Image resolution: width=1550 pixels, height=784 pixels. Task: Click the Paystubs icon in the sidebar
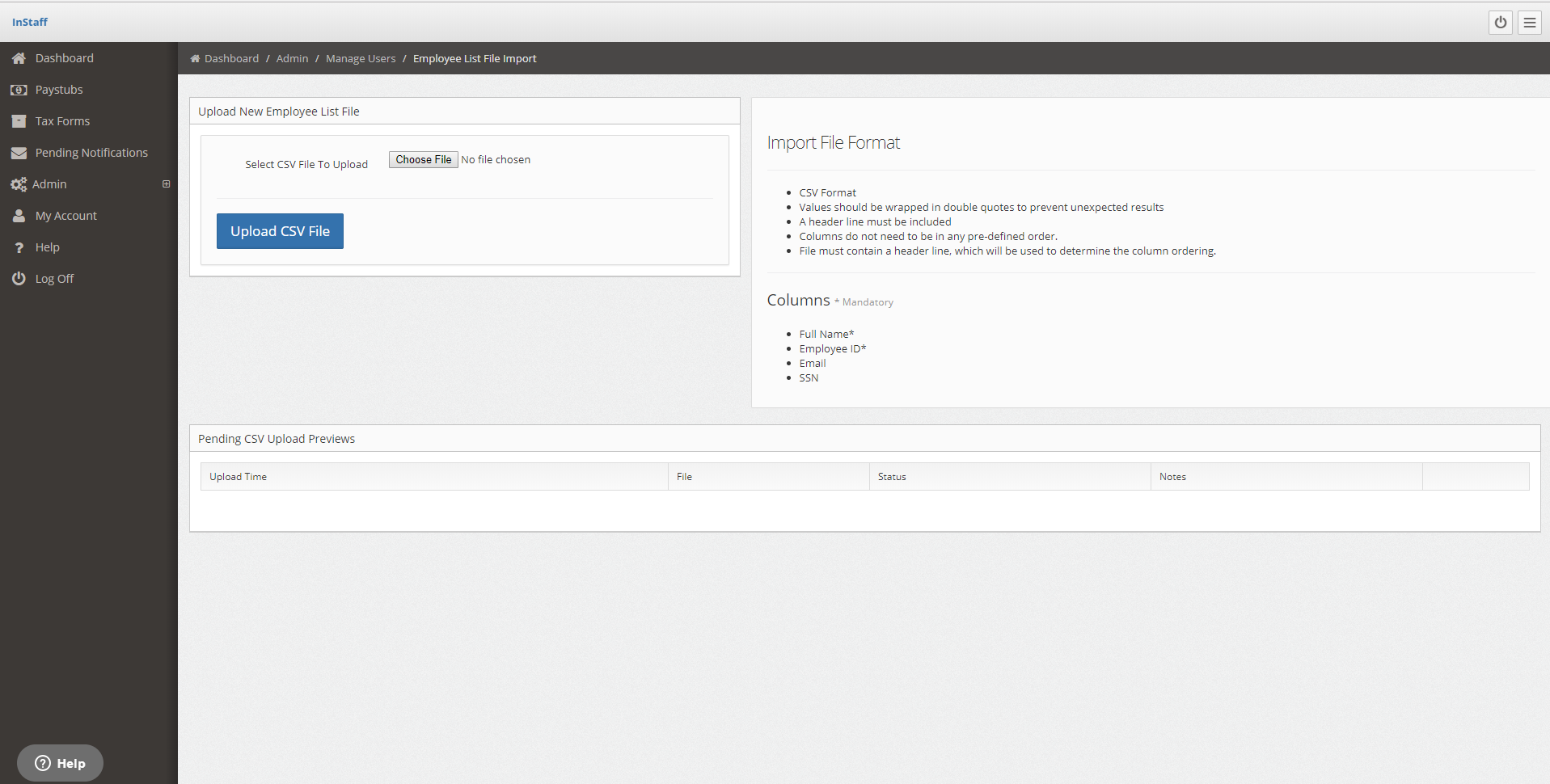pos(19,89)
